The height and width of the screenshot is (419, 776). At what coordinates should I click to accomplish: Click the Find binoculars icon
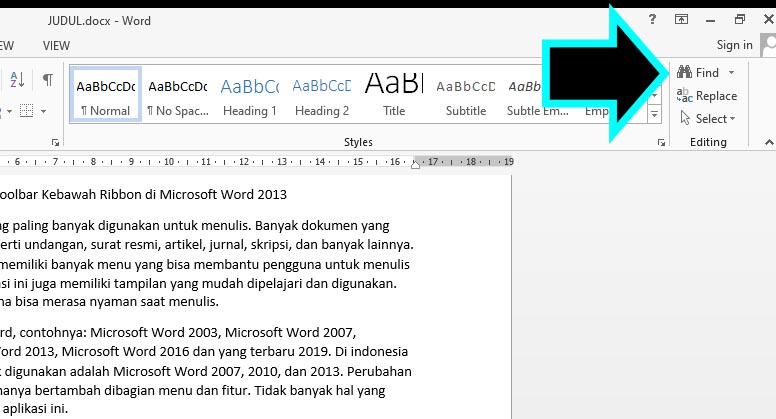[685, 73]
